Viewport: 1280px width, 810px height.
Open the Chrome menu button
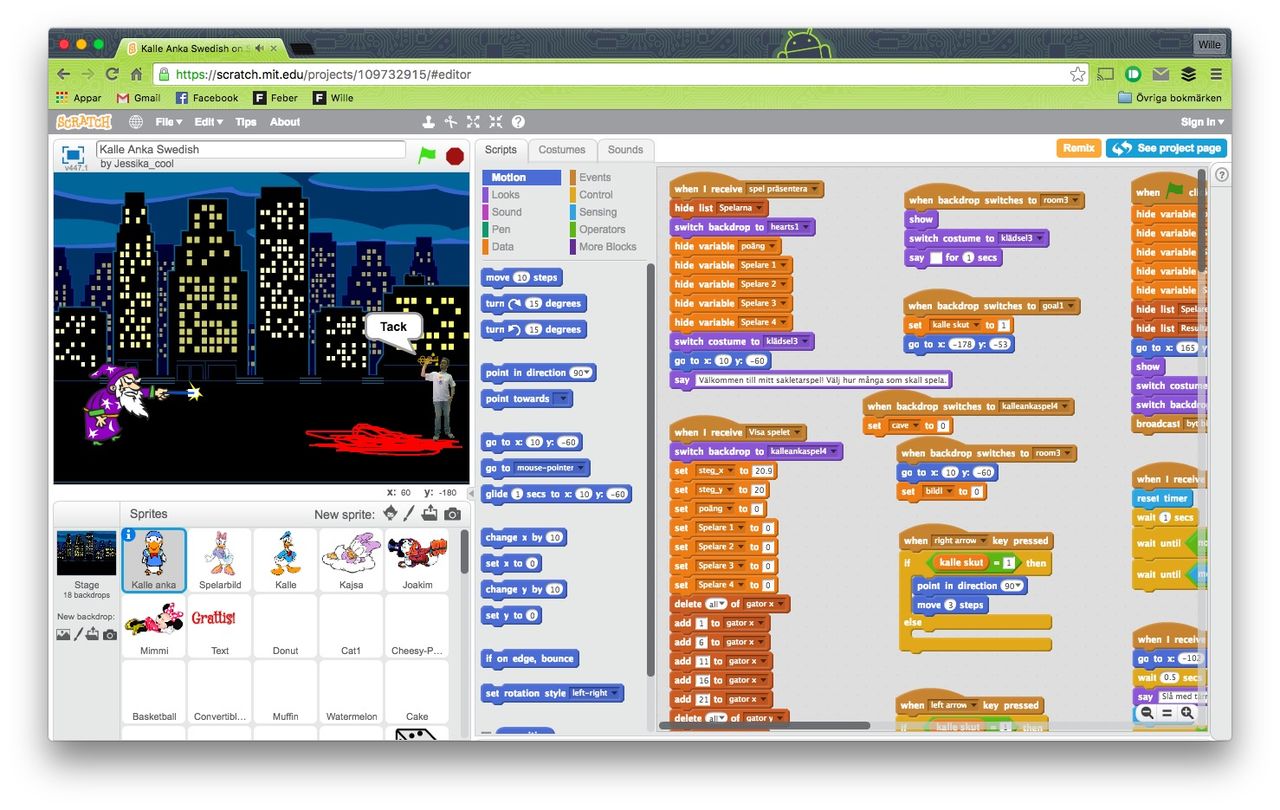(x=1216, y=74)
